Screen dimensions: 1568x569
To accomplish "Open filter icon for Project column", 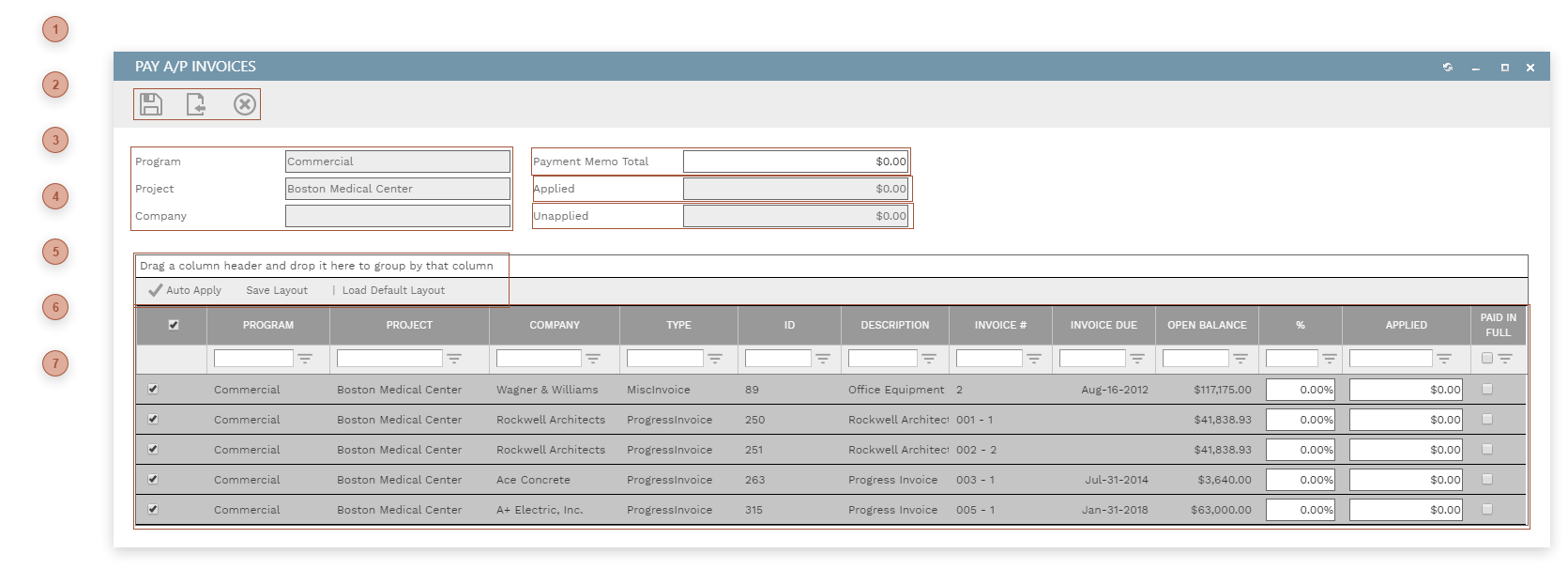I will [x=454, y=359].
